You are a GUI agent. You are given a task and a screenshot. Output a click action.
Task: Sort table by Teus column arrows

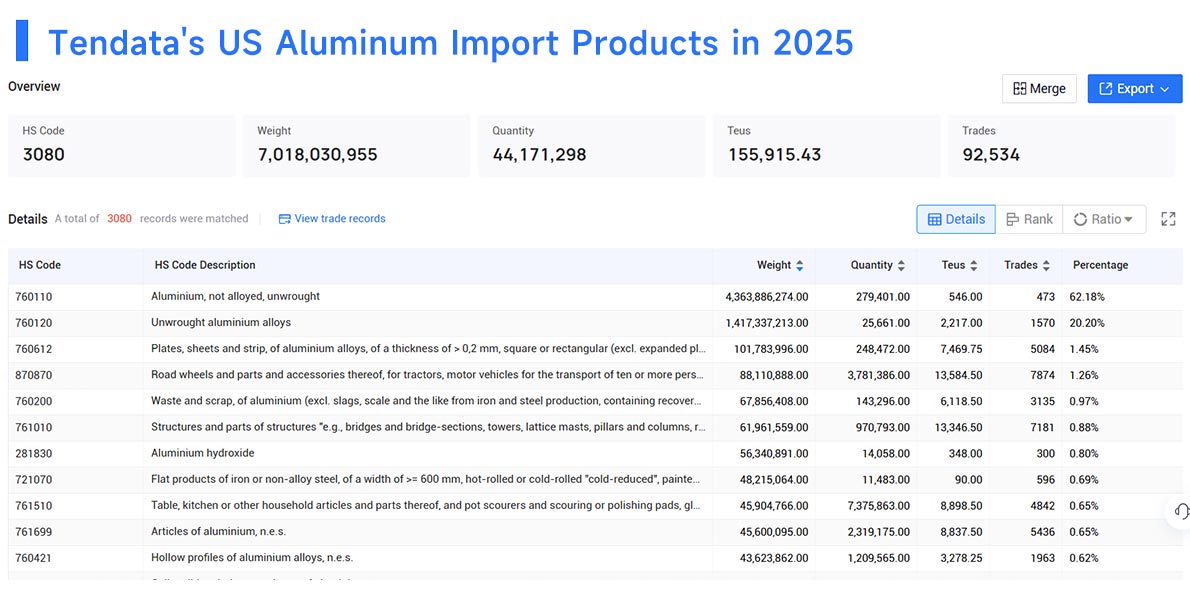(974, 266)
